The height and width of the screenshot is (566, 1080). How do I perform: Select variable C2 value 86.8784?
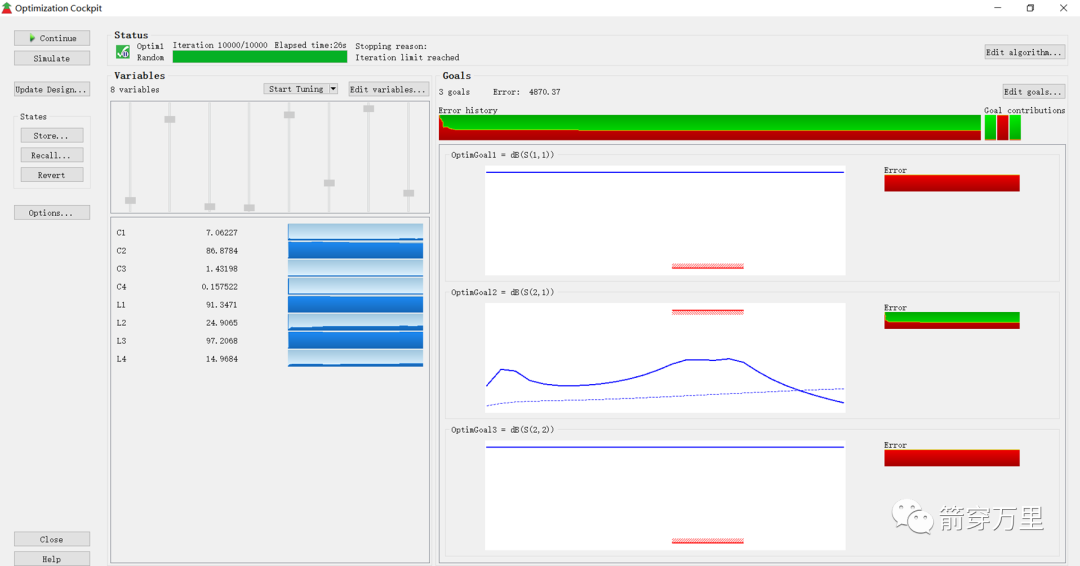pyautogui.click(x=221, y=251)
